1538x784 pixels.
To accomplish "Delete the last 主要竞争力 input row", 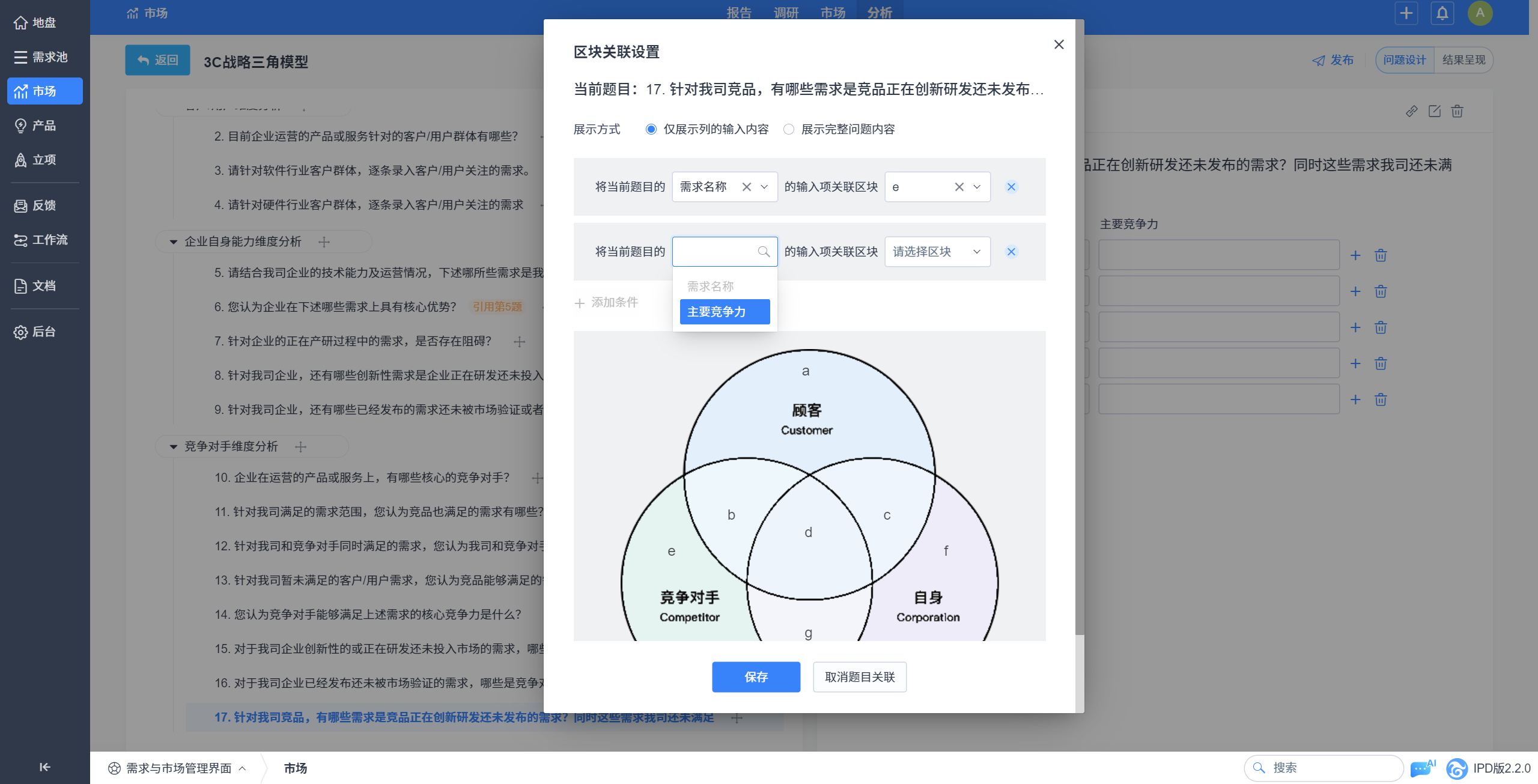I will tap(1381, 400).
